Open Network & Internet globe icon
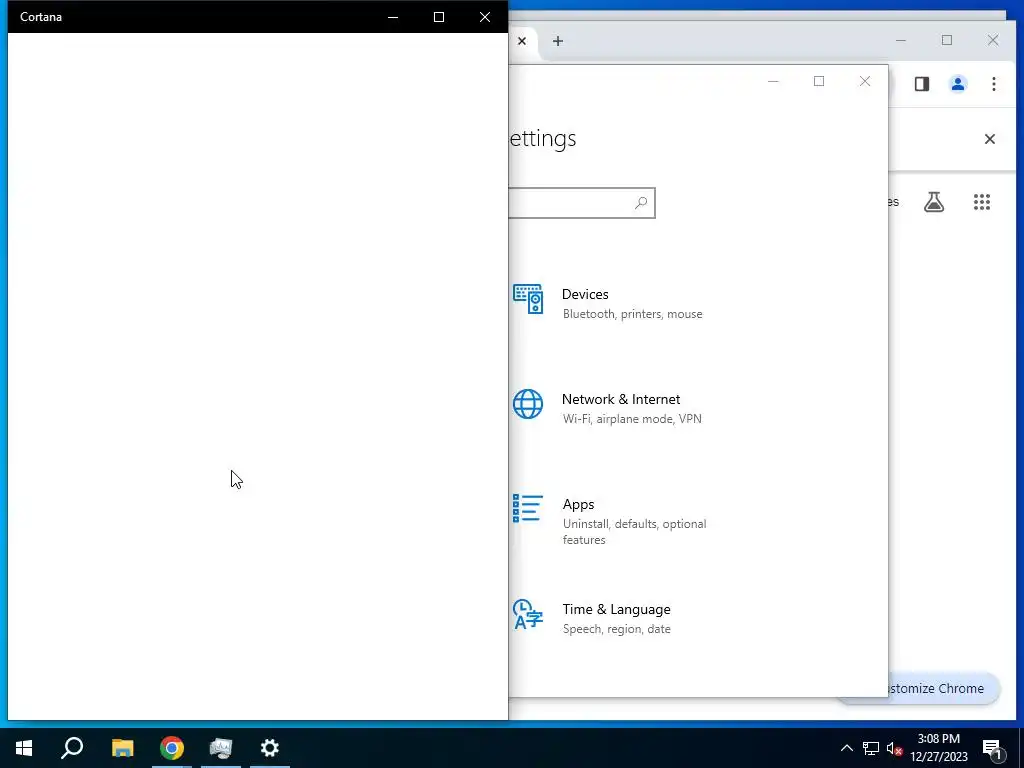 528,404
